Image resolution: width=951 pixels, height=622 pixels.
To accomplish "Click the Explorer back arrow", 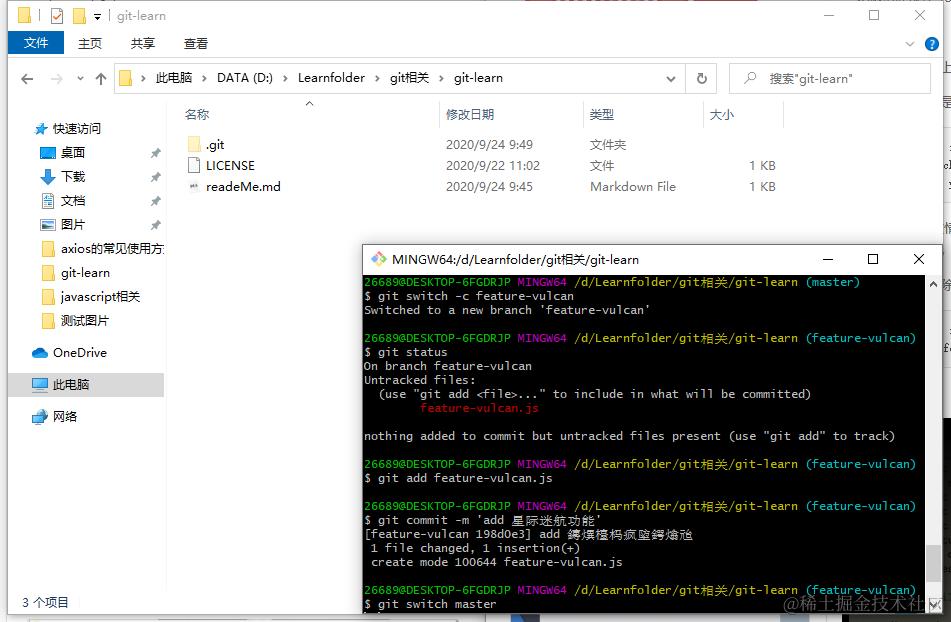I will (27, 79).
